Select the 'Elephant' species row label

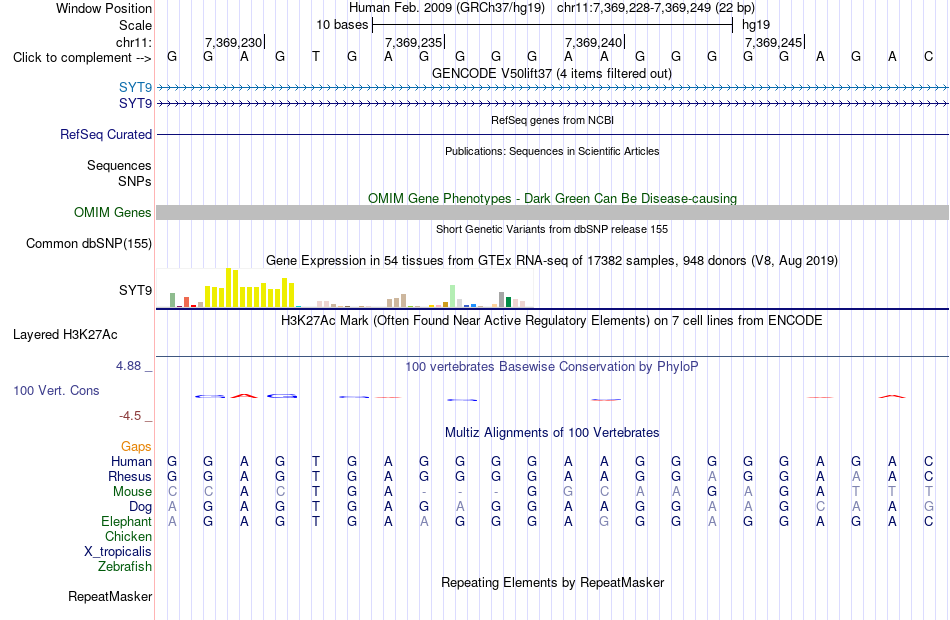click(126, 522)
